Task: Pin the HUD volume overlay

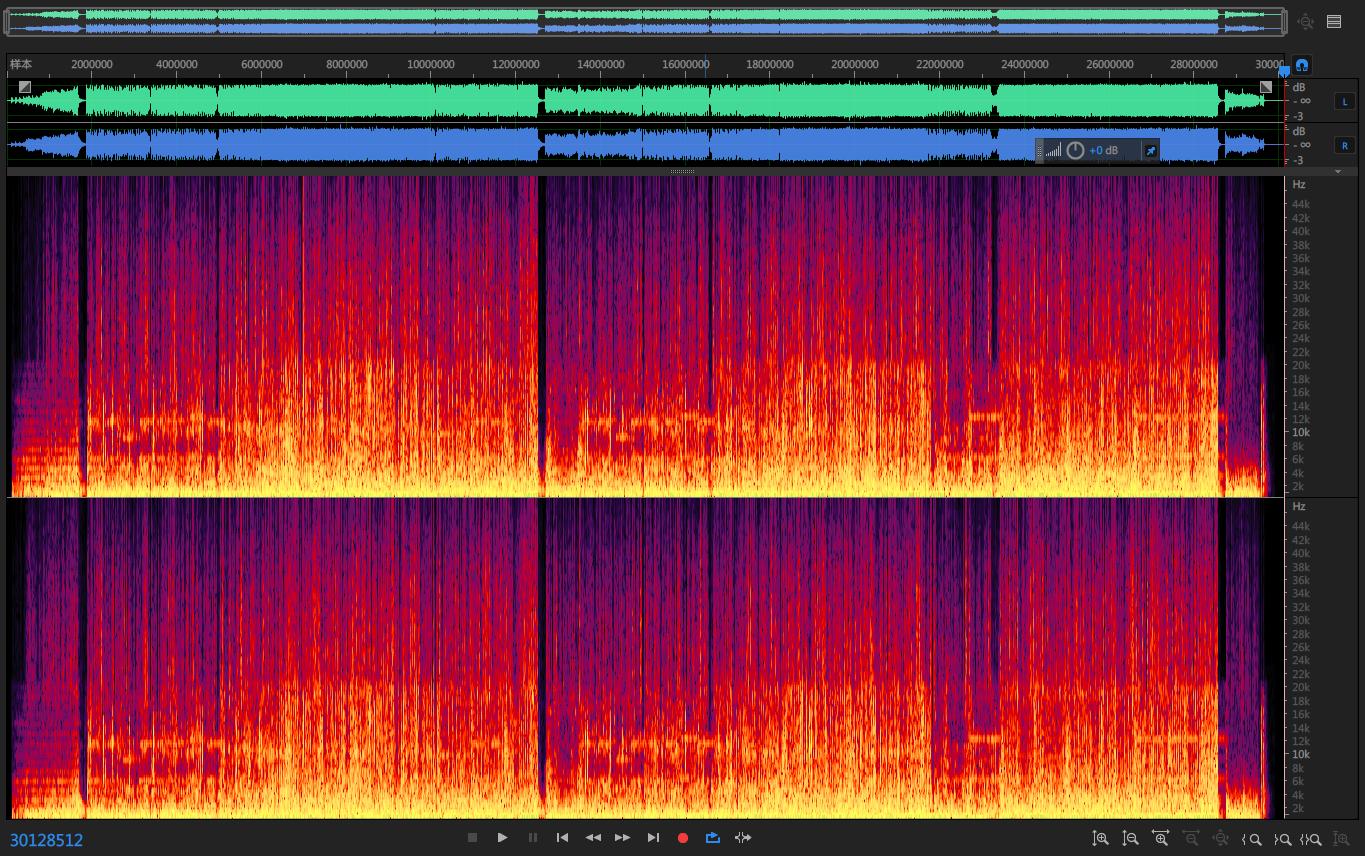Action: 1150,150
